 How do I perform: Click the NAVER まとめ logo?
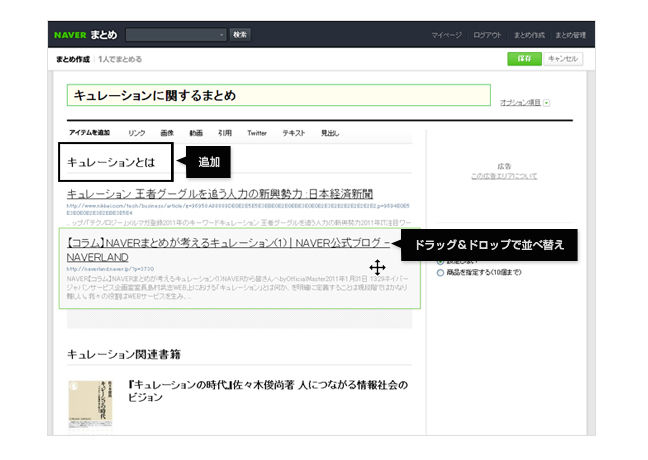pos(86,35)
